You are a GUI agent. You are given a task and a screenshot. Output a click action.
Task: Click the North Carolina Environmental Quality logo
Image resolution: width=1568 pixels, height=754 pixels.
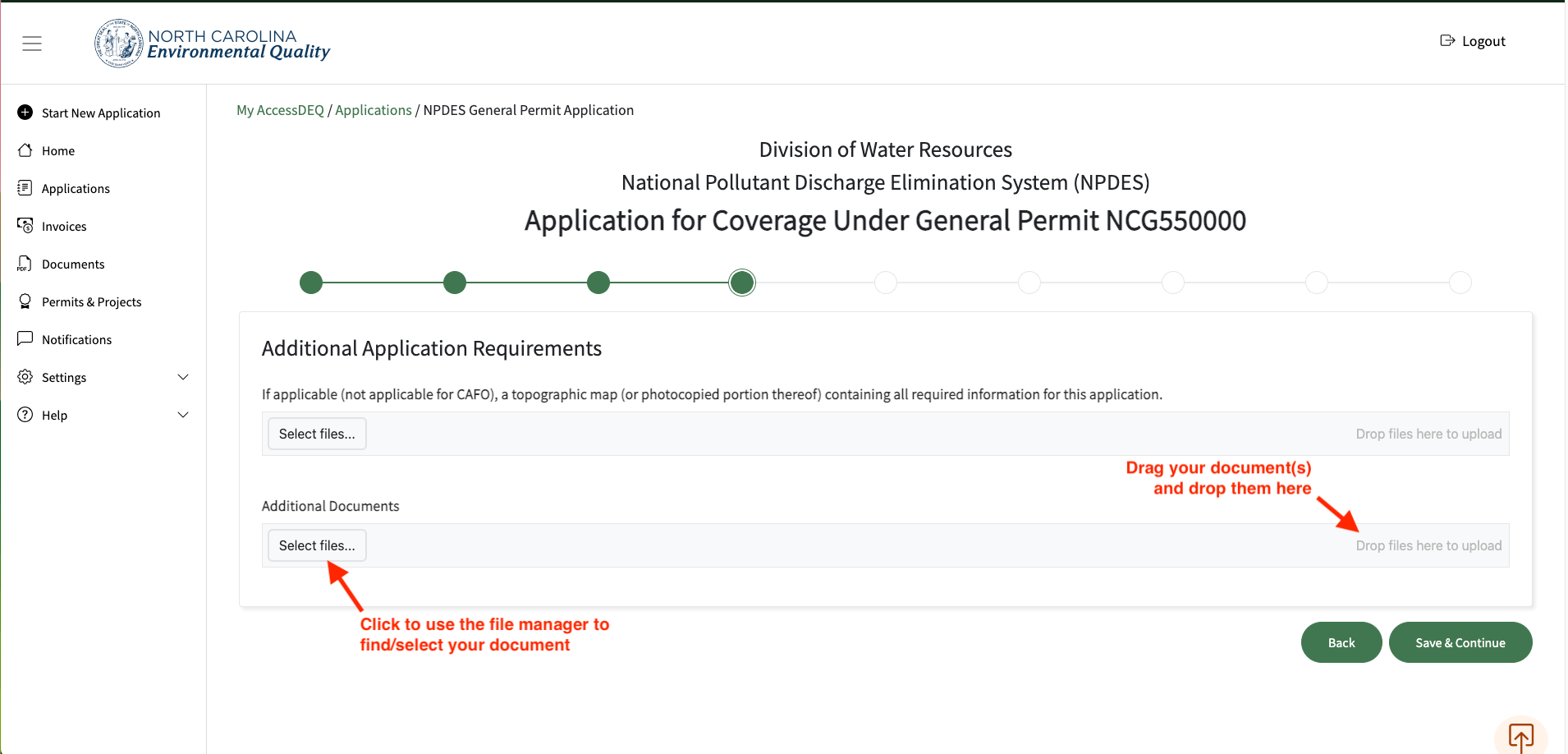tap(213, 44)
